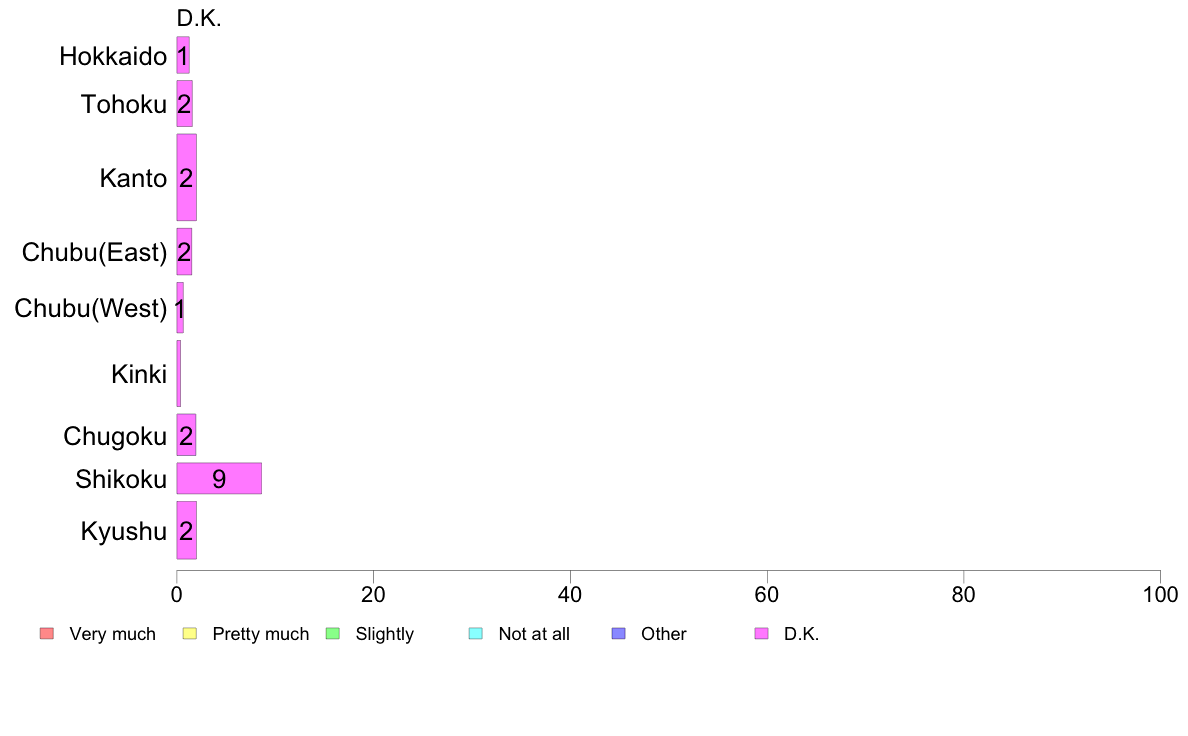Click the D.K. magenta legend swatch
This screenshot has width=1188, height=736.
761,634
